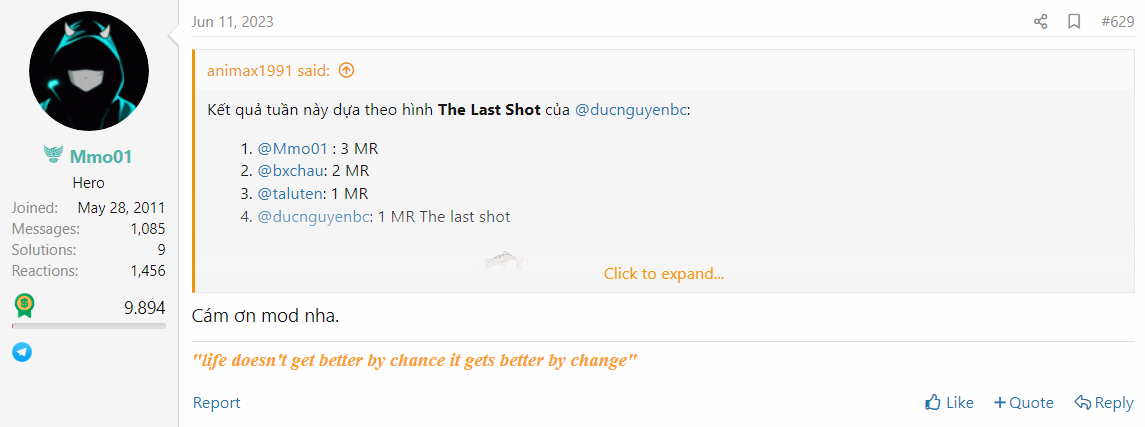This screenshot has width=1145, height=427.
Task: Open Mmo01's hooded avatar image
Action: click(x=89, y=71)
